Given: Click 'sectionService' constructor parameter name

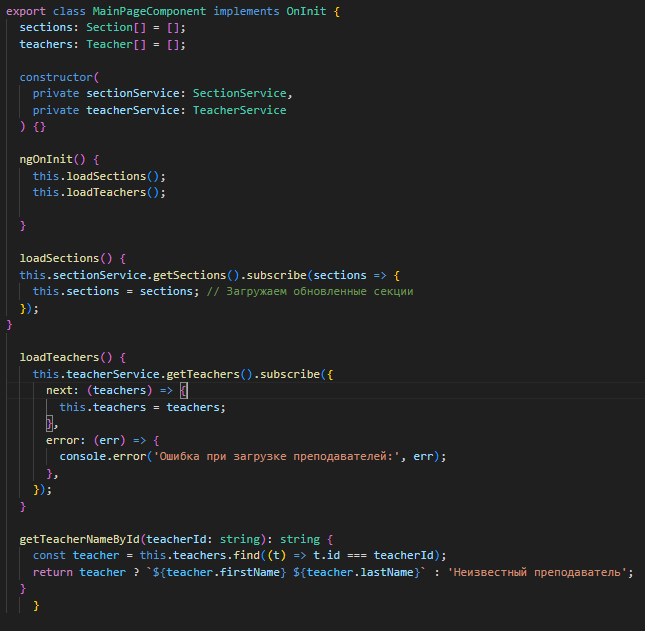Looking at the screenshot, I should pyautogui.click(x=132, y=93).
